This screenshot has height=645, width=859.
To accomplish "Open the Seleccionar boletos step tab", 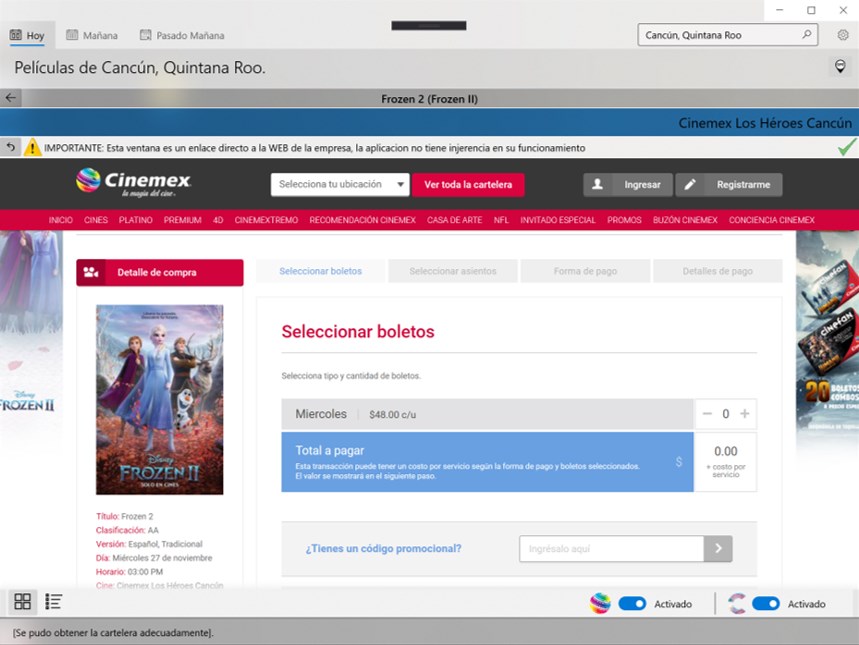I will pyautogui.click(x=320, y=271).
